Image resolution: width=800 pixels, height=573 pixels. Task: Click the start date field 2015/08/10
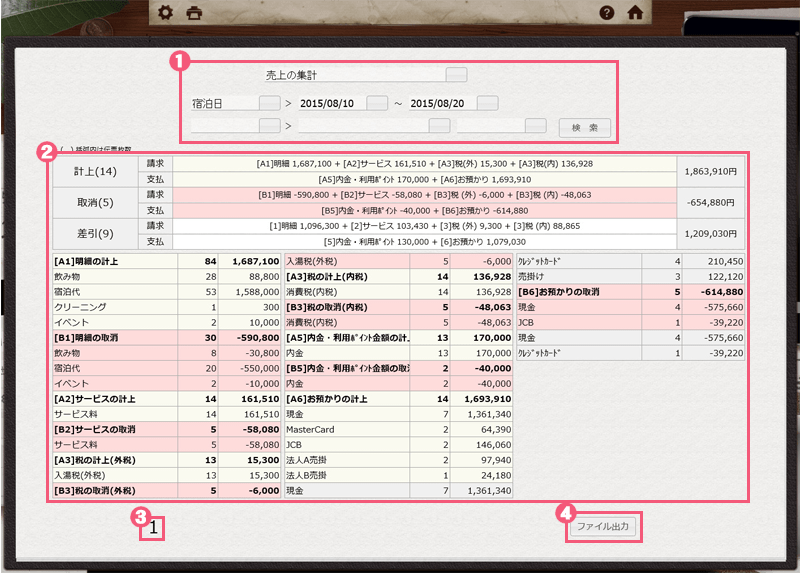point(332,103)
